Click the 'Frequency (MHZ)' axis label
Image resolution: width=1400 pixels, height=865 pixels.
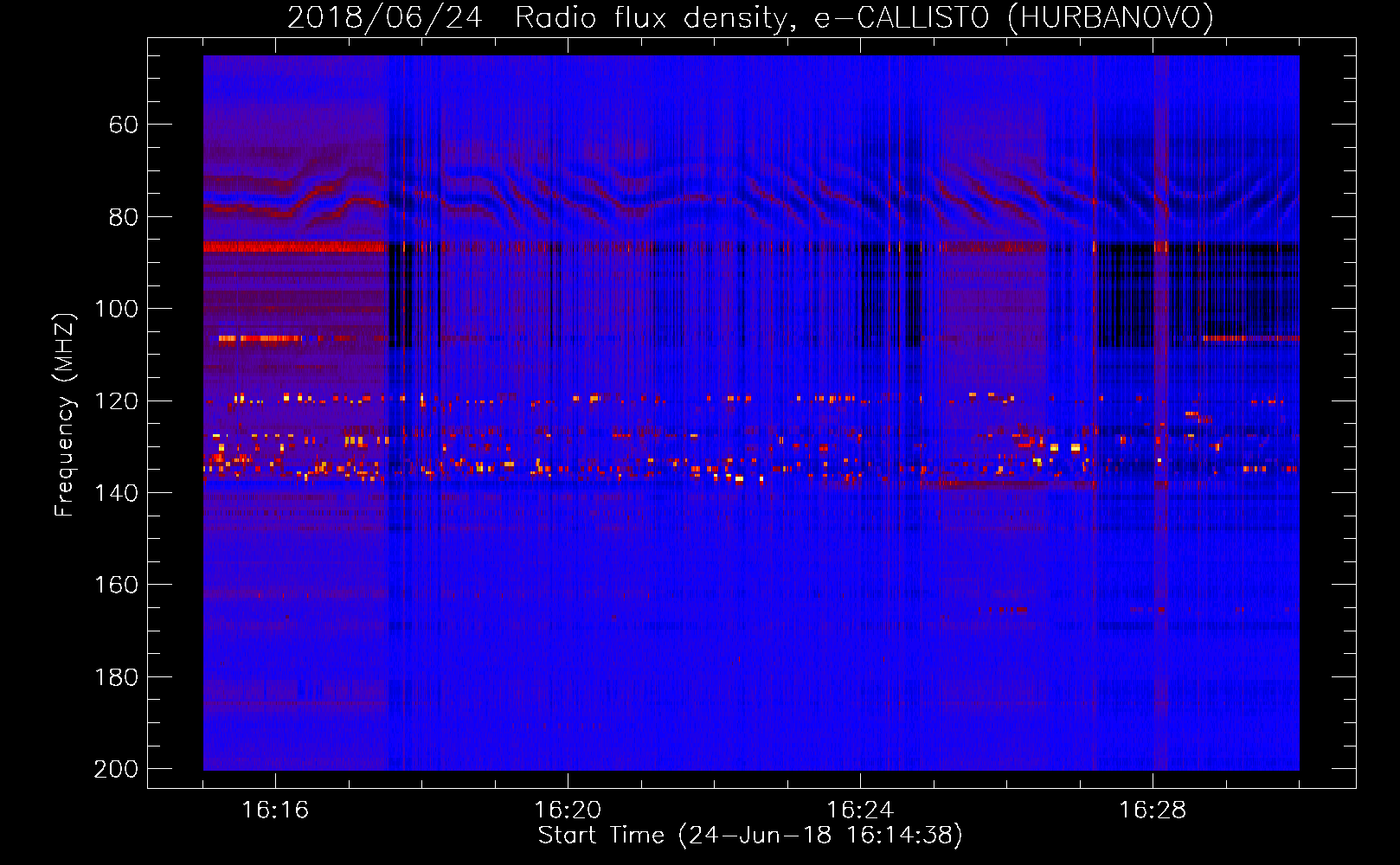point(65,414)
